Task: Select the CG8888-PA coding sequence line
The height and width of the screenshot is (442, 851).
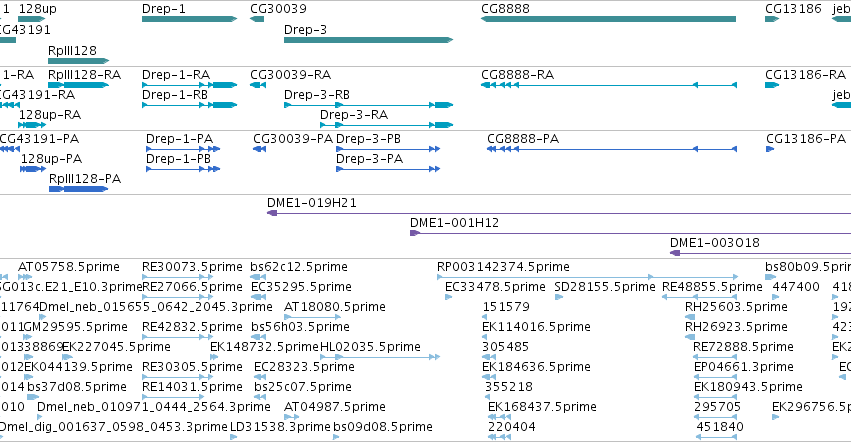Action: (x=612, y=149)
